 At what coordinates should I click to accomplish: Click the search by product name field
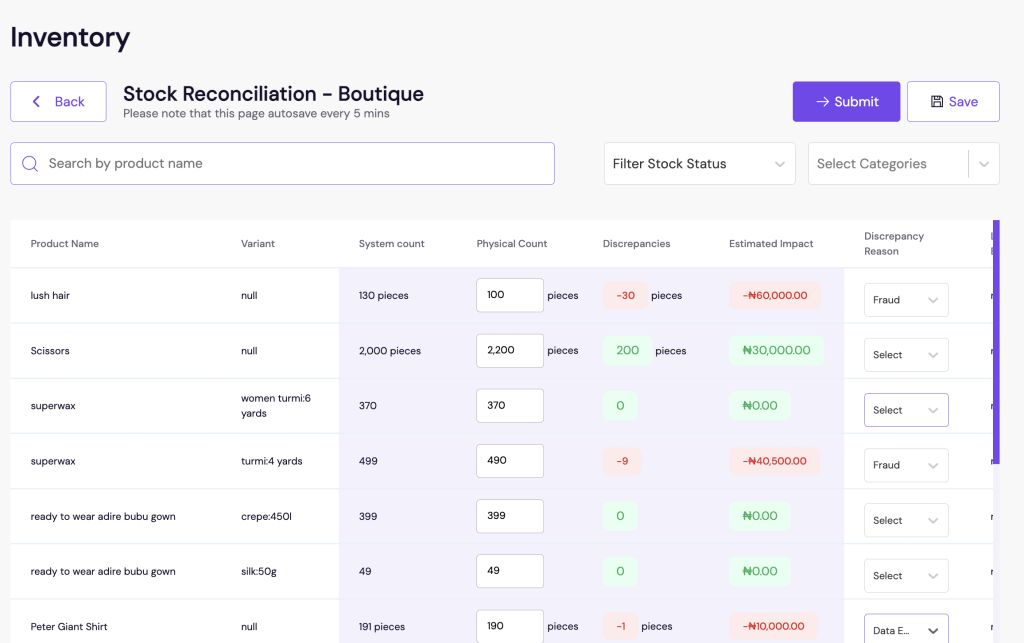(x=283, y=163)
